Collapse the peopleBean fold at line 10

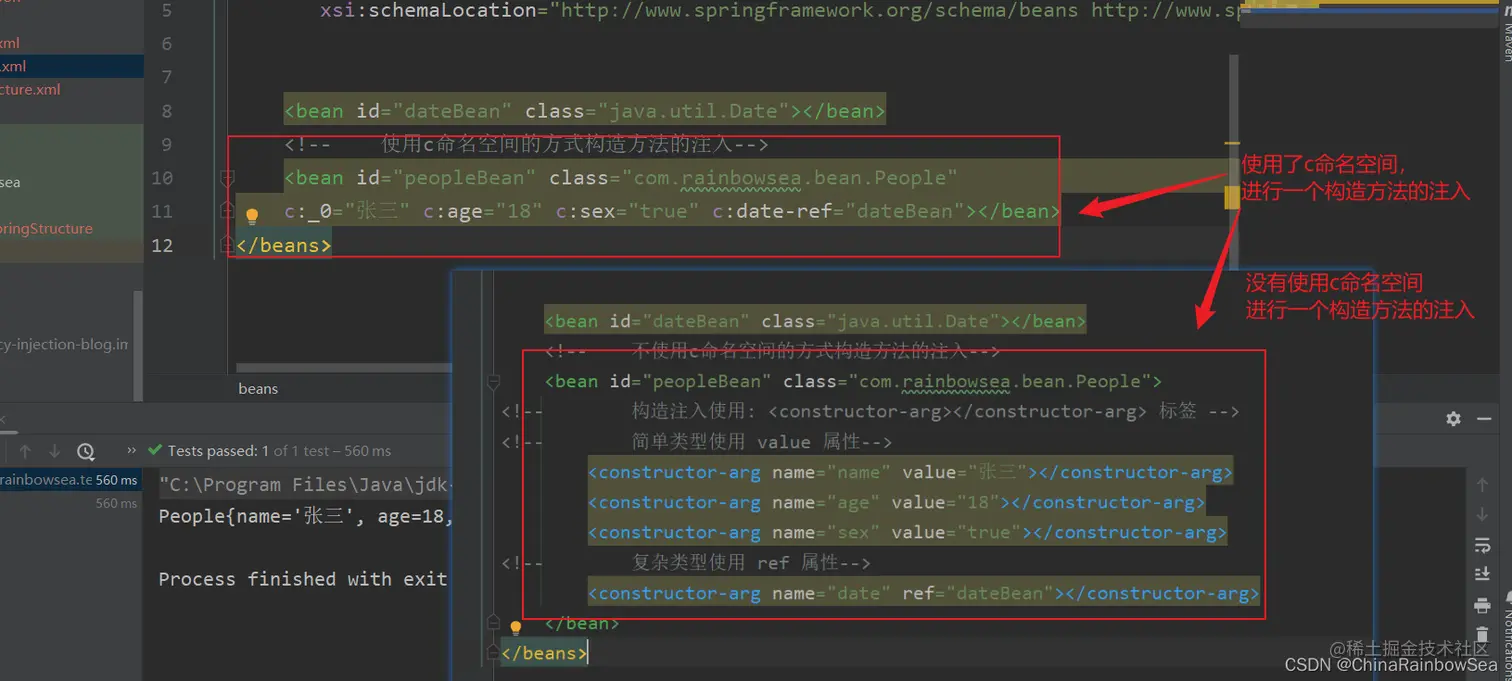click(227, 178)
